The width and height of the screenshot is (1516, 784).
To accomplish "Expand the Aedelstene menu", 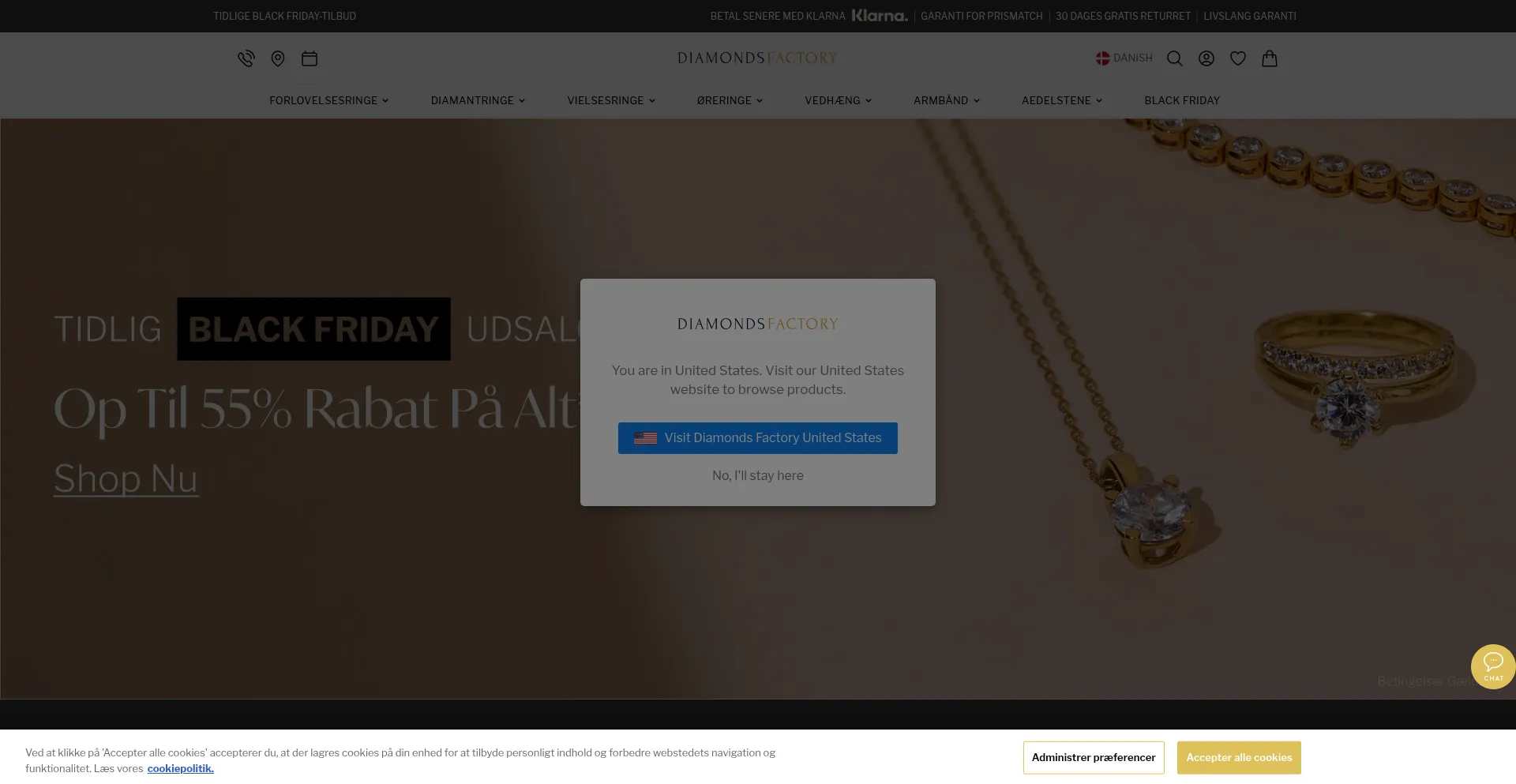I will pos(1061,100).
